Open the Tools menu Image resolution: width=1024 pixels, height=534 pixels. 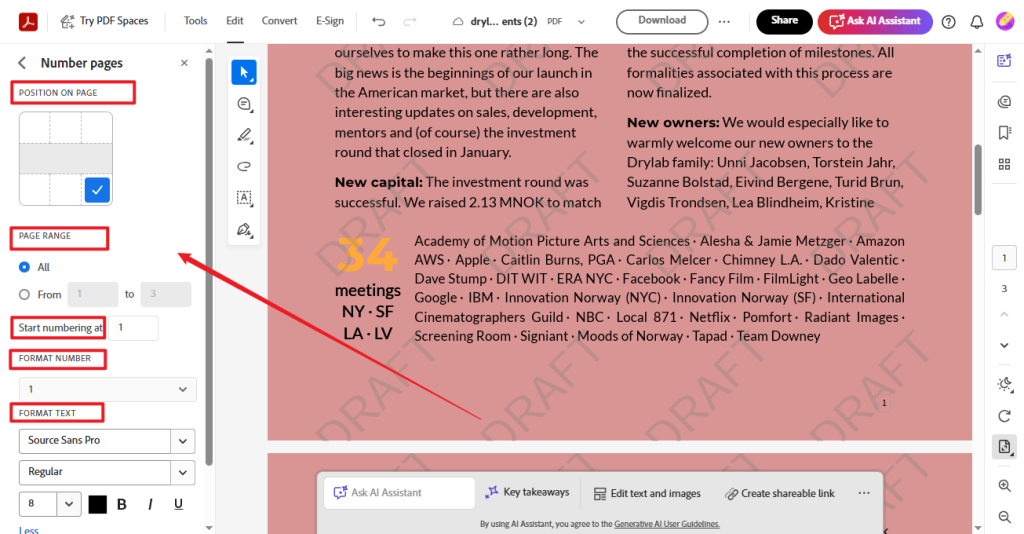coord(195,21)
